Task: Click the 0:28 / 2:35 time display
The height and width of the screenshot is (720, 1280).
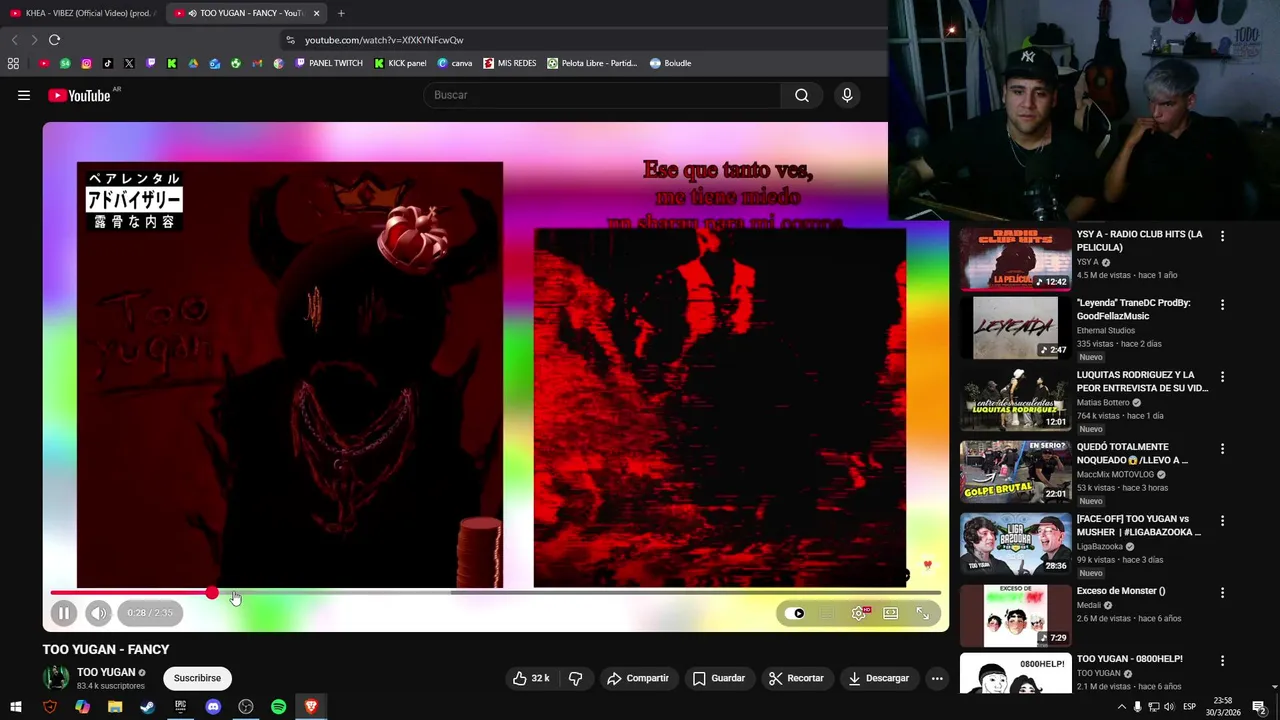Action: coord(150,613)
